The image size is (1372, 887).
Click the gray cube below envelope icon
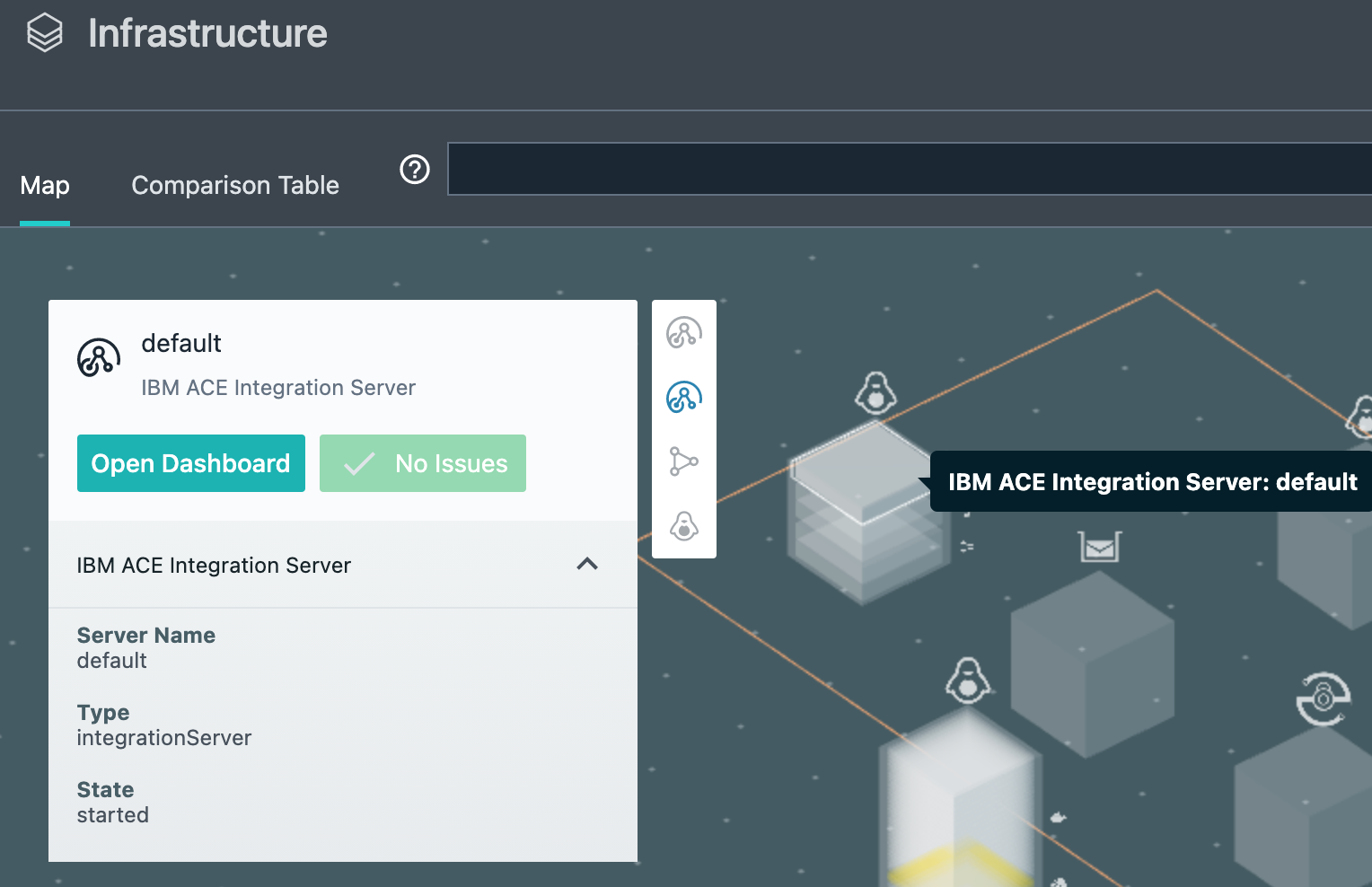1092,664
